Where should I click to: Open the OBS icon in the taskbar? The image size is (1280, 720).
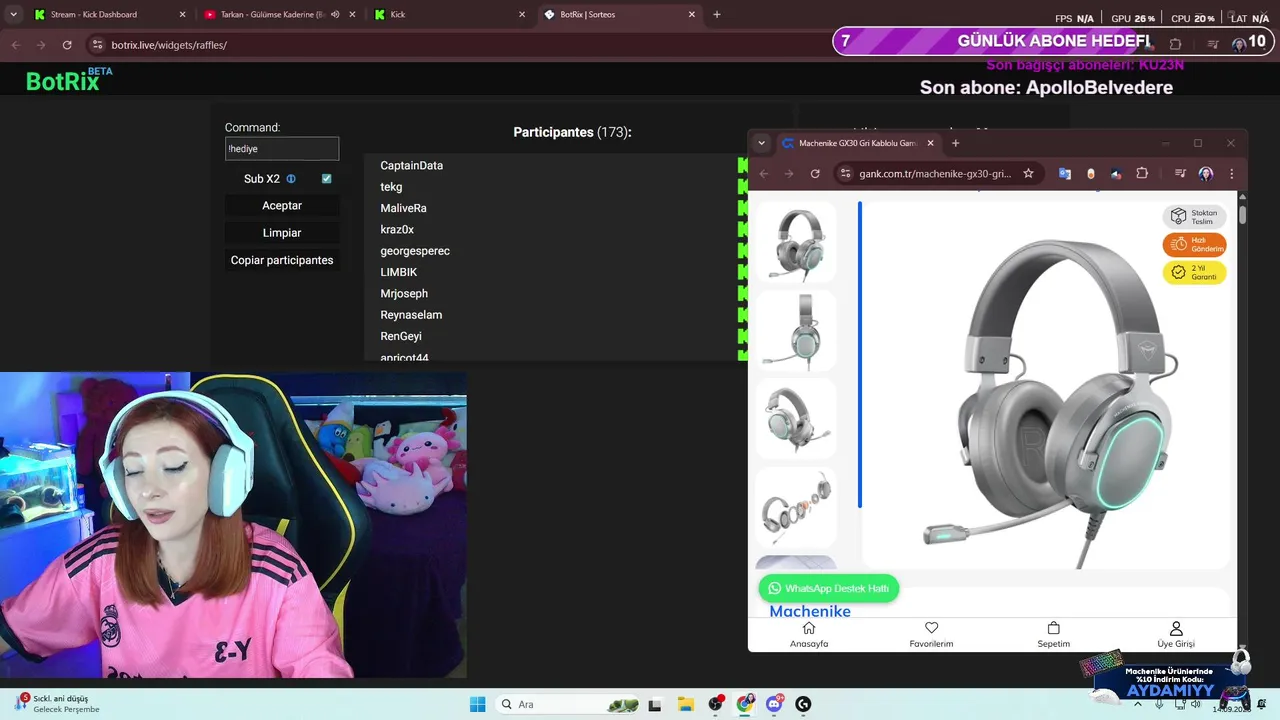[x=716, y=704]
